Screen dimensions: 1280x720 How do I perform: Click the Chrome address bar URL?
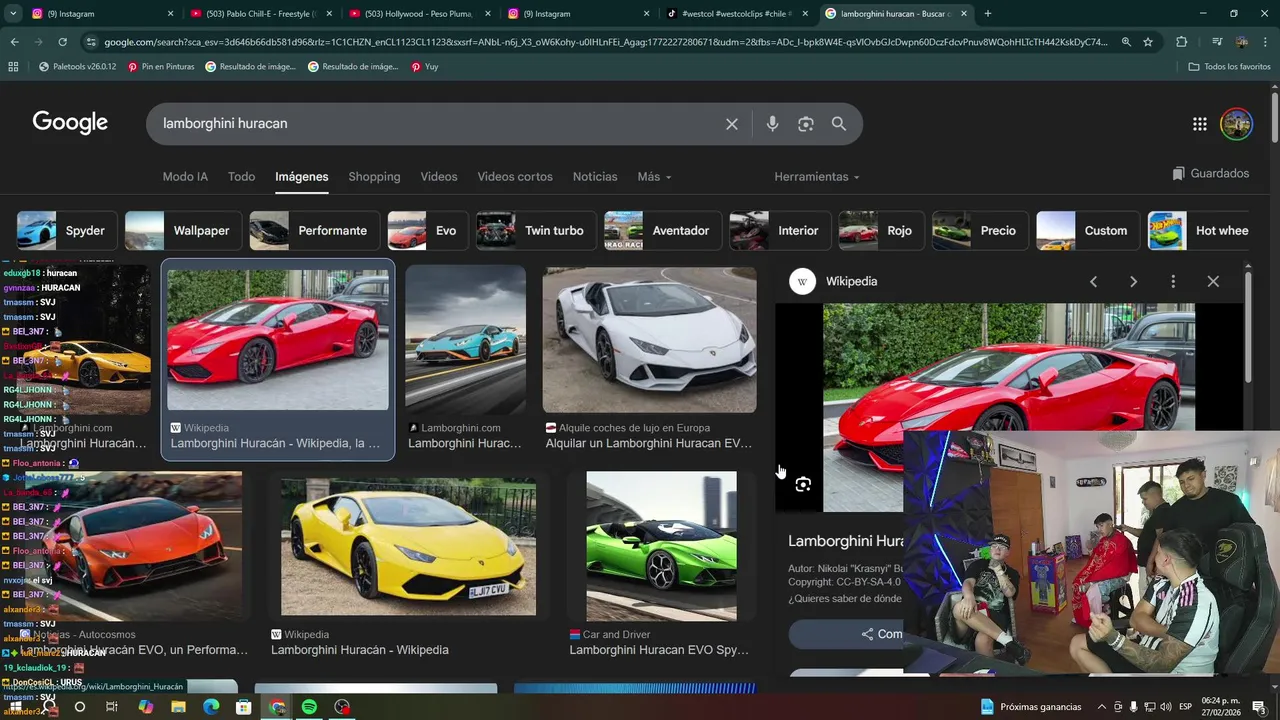coord(605,42)
